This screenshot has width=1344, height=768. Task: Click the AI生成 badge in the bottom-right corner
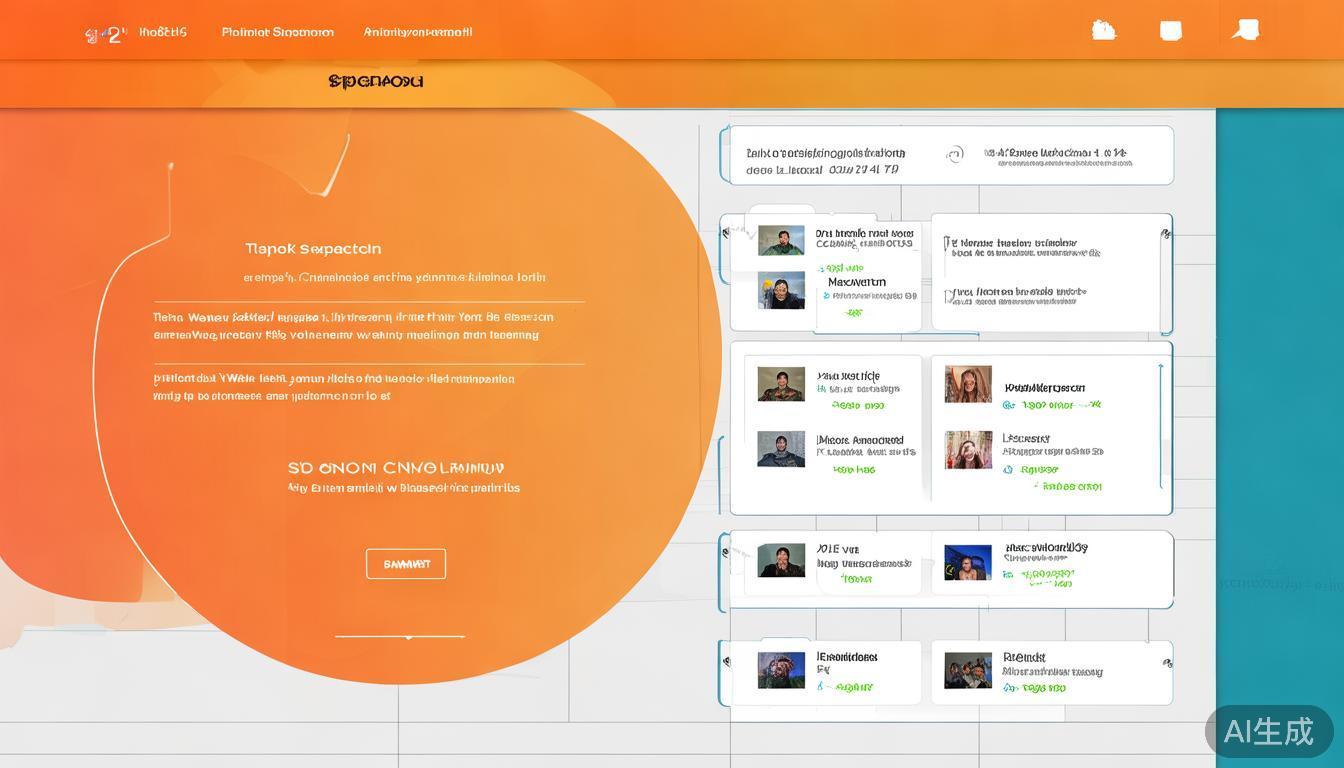click(x=1268, y=731)
